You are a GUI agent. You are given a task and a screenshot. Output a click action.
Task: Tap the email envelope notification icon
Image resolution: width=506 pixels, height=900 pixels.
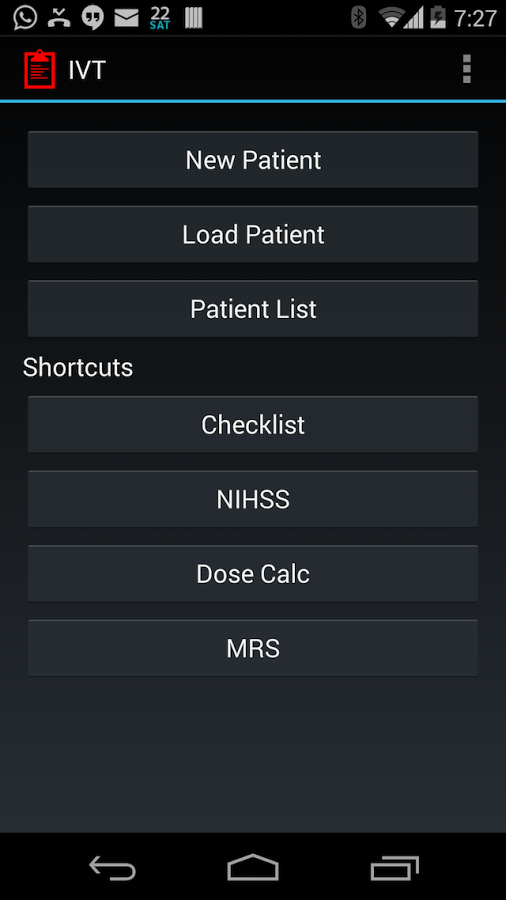pos(126,18)
